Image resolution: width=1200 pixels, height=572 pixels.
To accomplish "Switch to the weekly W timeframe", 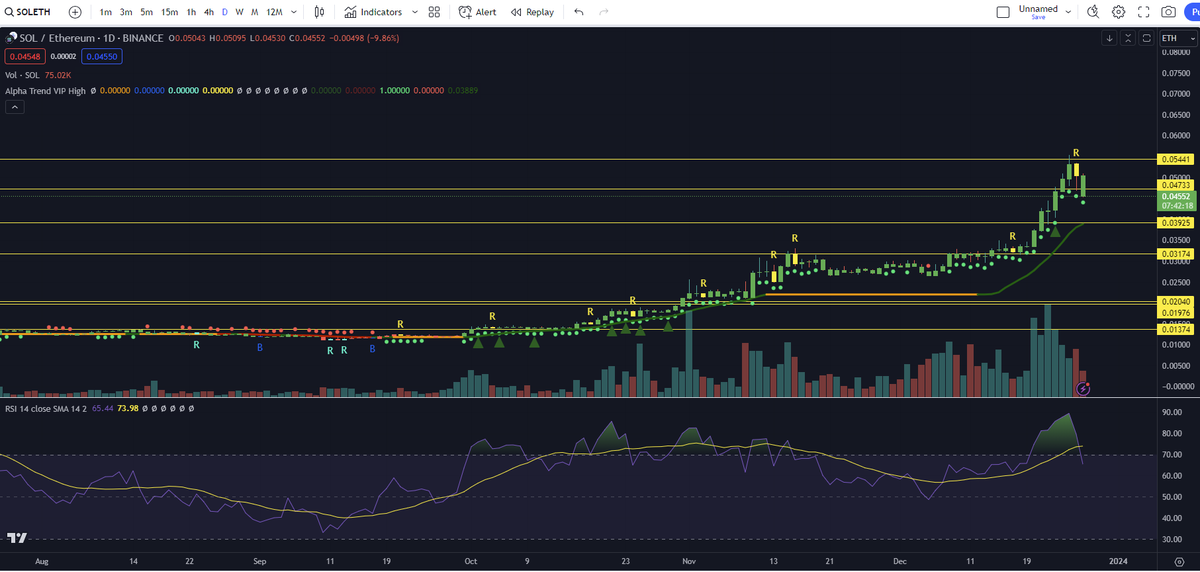I will pos(240,12).
